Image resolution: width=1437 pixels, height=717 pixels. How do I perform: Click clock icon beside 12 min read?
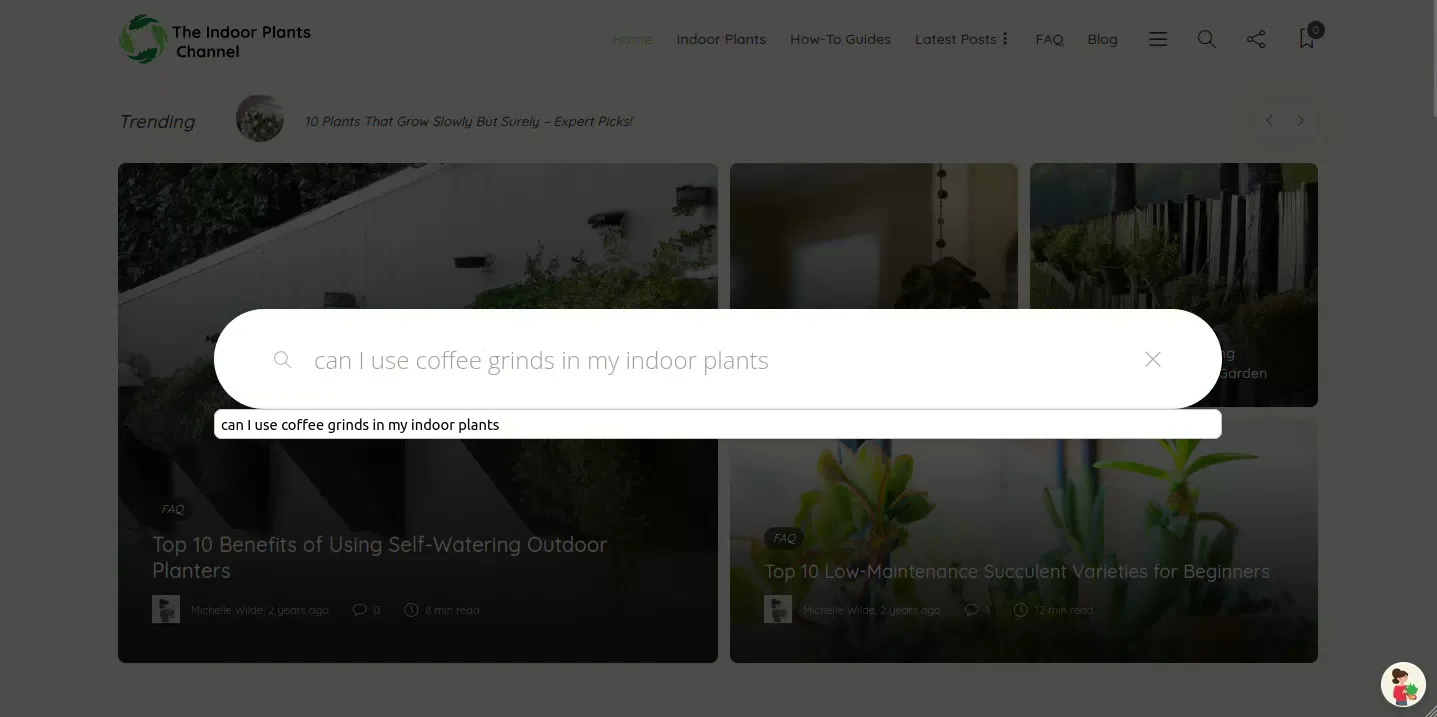(x=1021, y=609)
